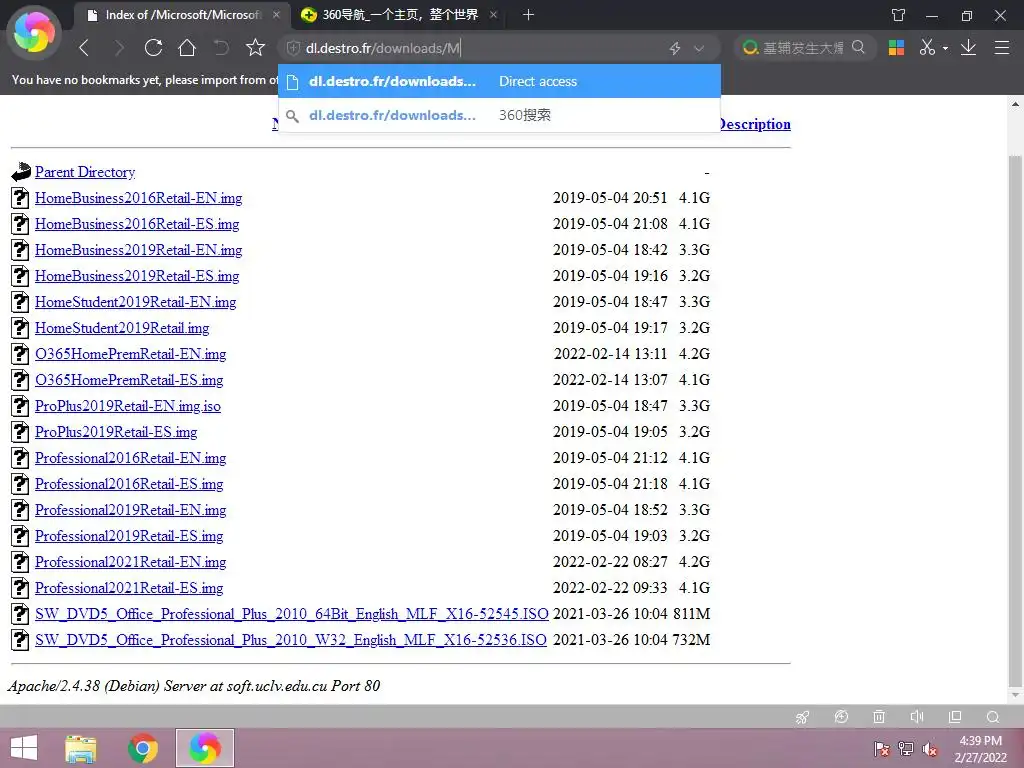Download O365HomePremRetail-EN.img
The image size is (1024, 768).
tap(131, 354)
